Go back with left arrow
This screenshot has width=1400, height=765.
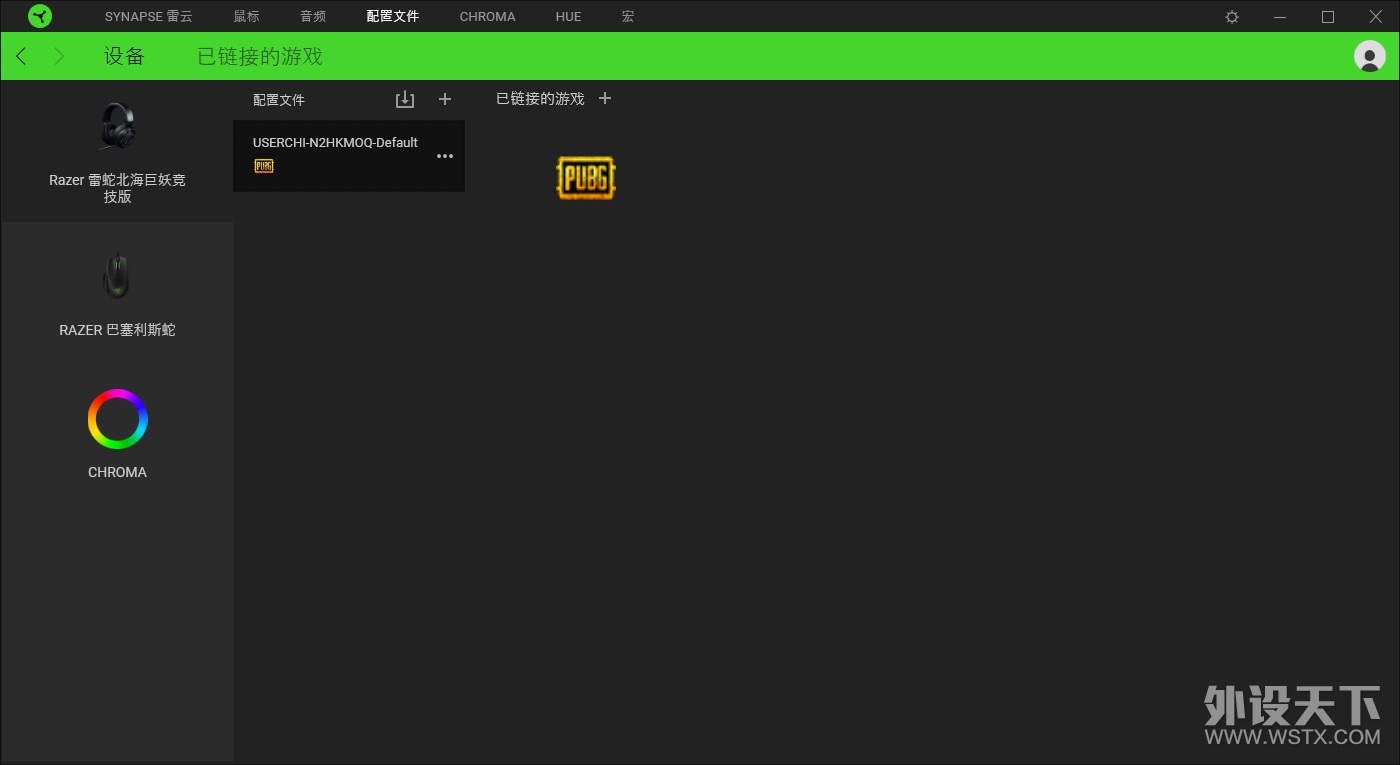coord(21,56)
